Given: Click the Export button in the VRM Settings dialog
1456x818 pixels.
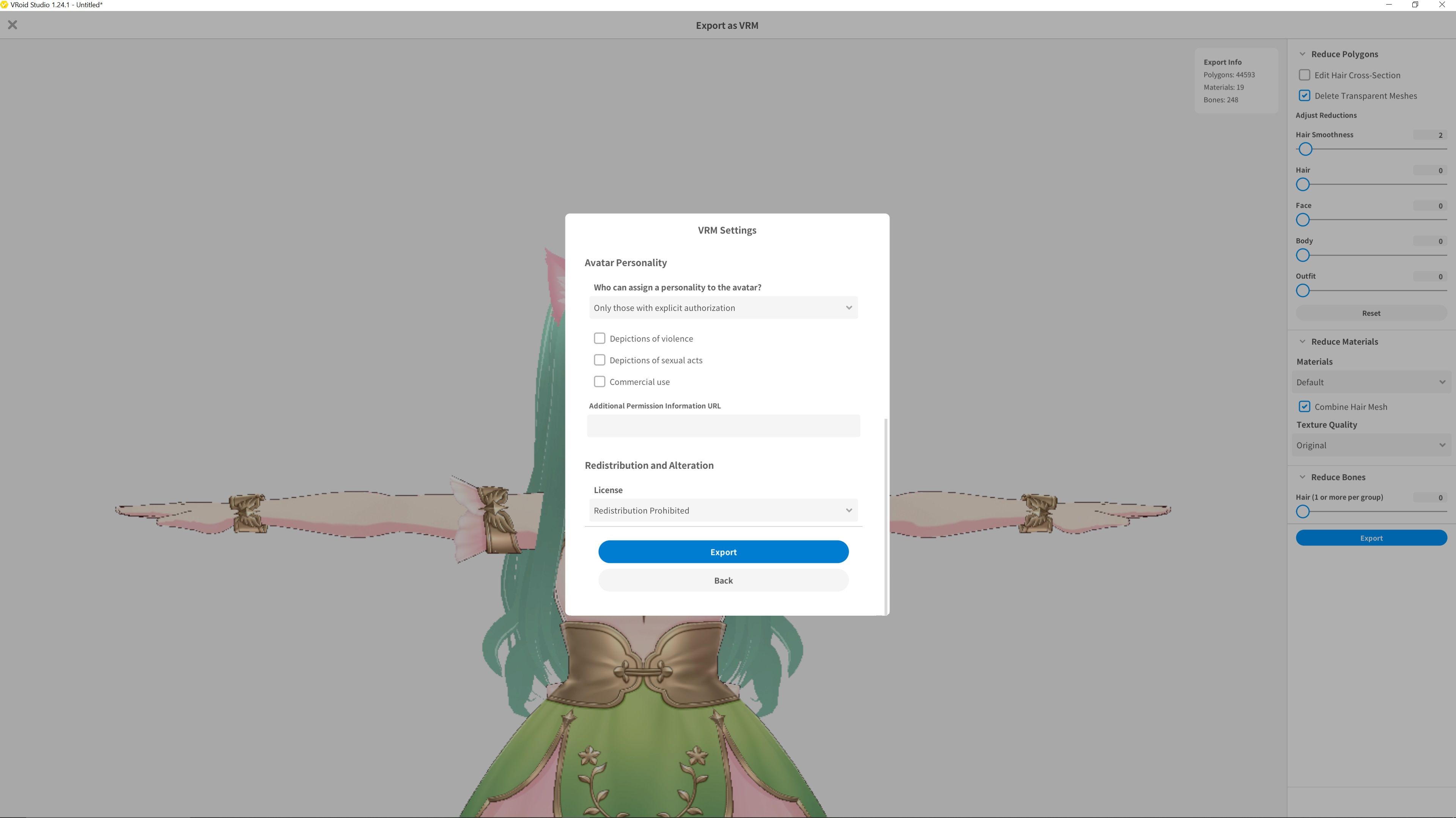Looking at the screenshot, I should pos(724,551).
